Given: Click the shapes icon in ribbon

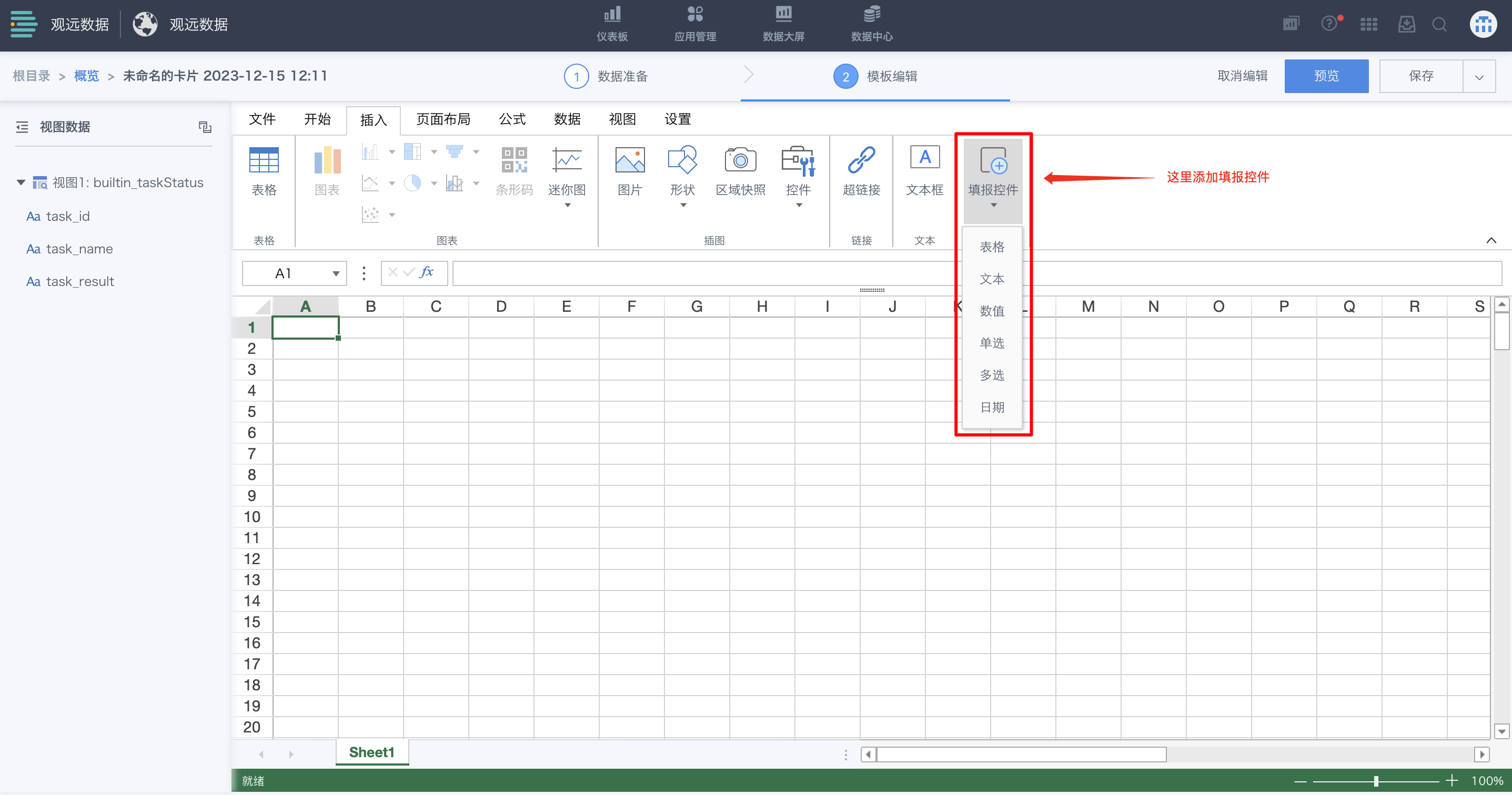Looking at the screenshot, I should (682, 160).
